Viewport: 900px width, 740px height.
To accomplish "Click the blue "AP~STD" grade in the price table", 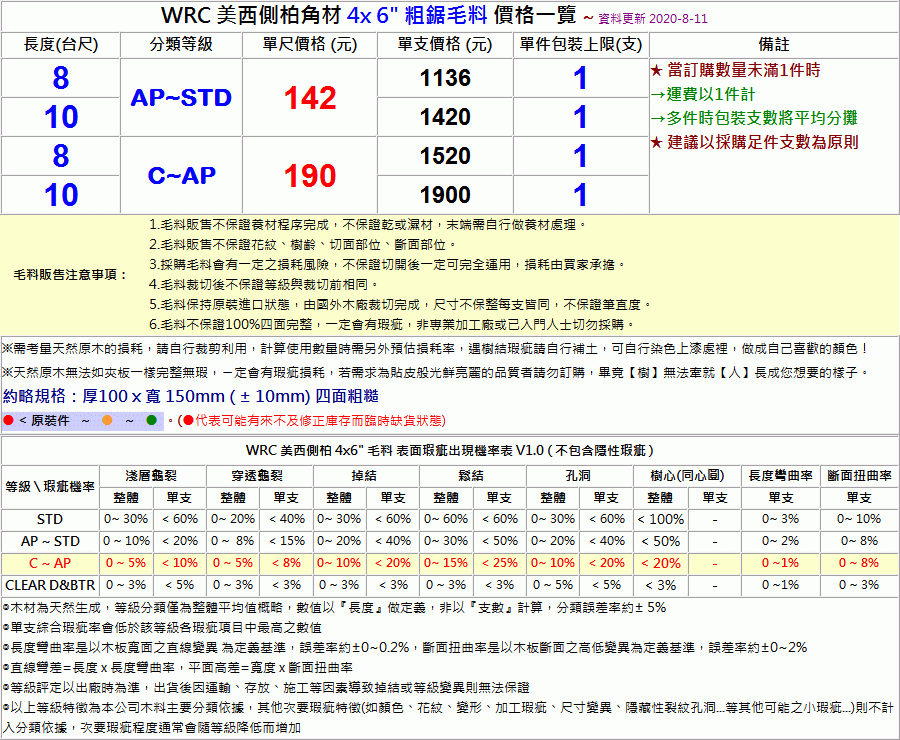I will 181,98.
